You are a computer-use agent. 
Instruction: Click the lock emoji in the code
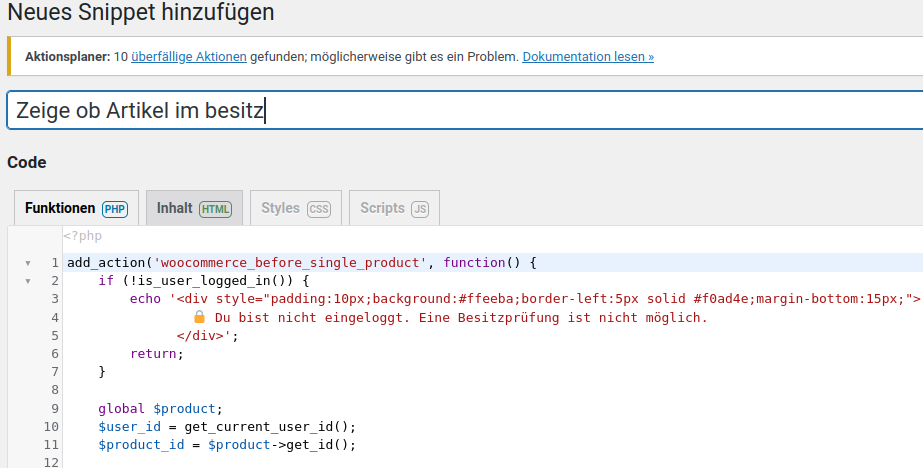pyautogui.click(x=199, y=317)
